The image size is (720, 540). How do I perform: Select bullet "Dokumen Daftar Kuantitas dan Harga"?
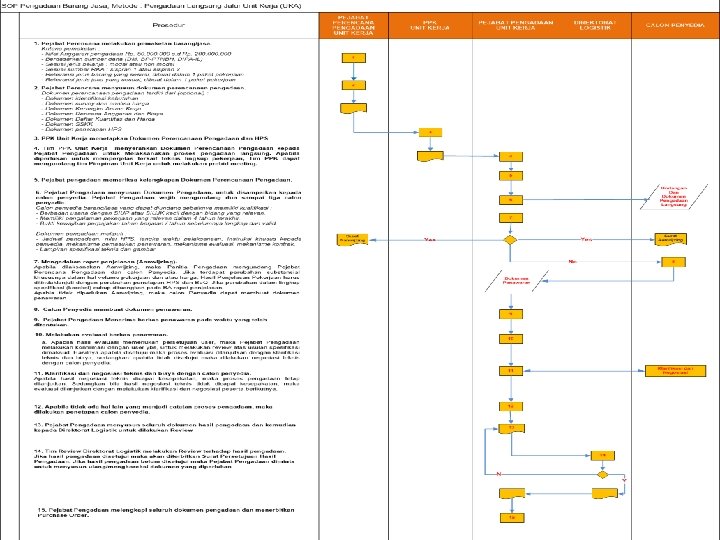[98, 118]
